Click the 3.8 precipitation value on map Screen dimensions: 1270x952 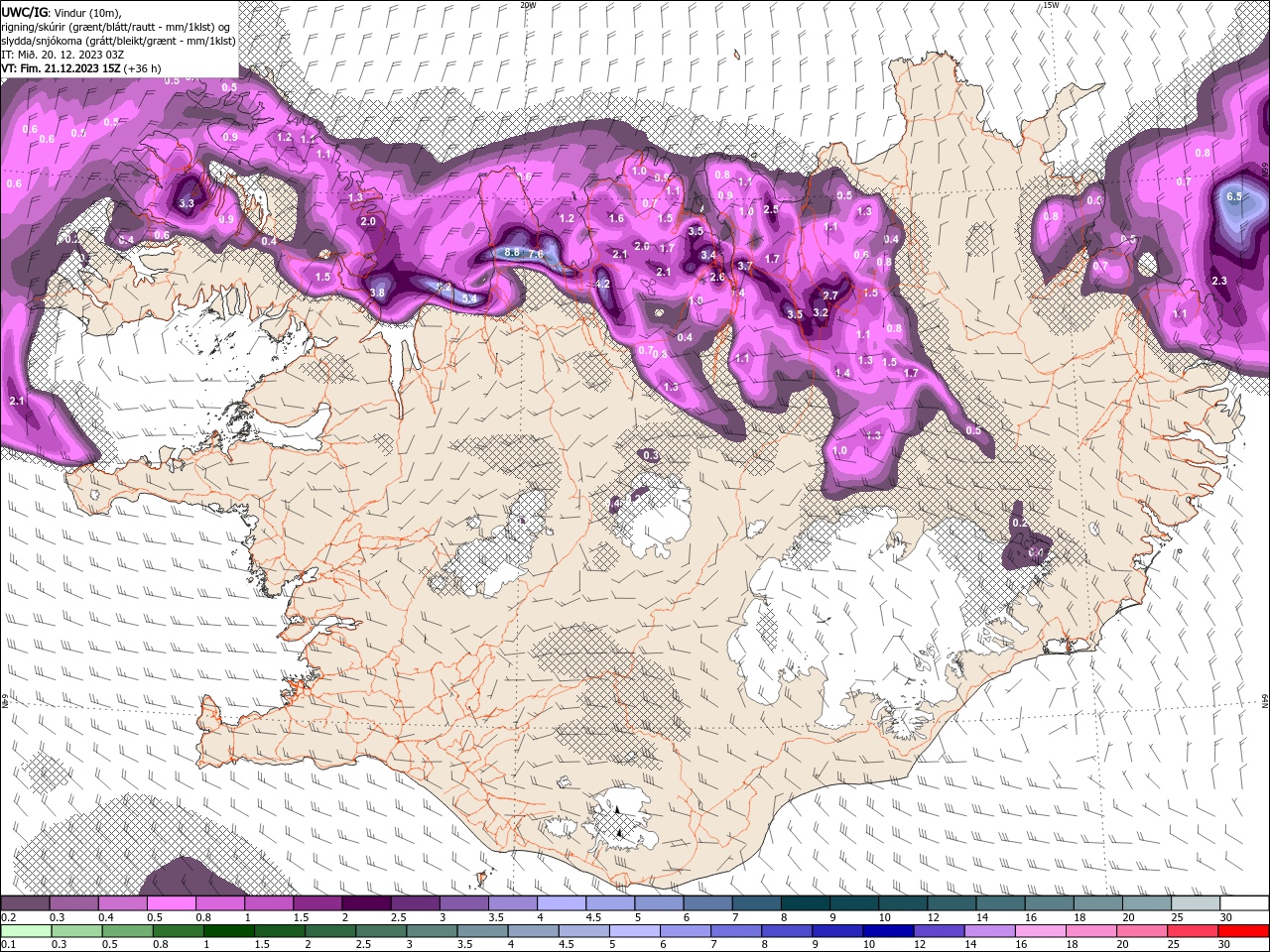point(377,293)
